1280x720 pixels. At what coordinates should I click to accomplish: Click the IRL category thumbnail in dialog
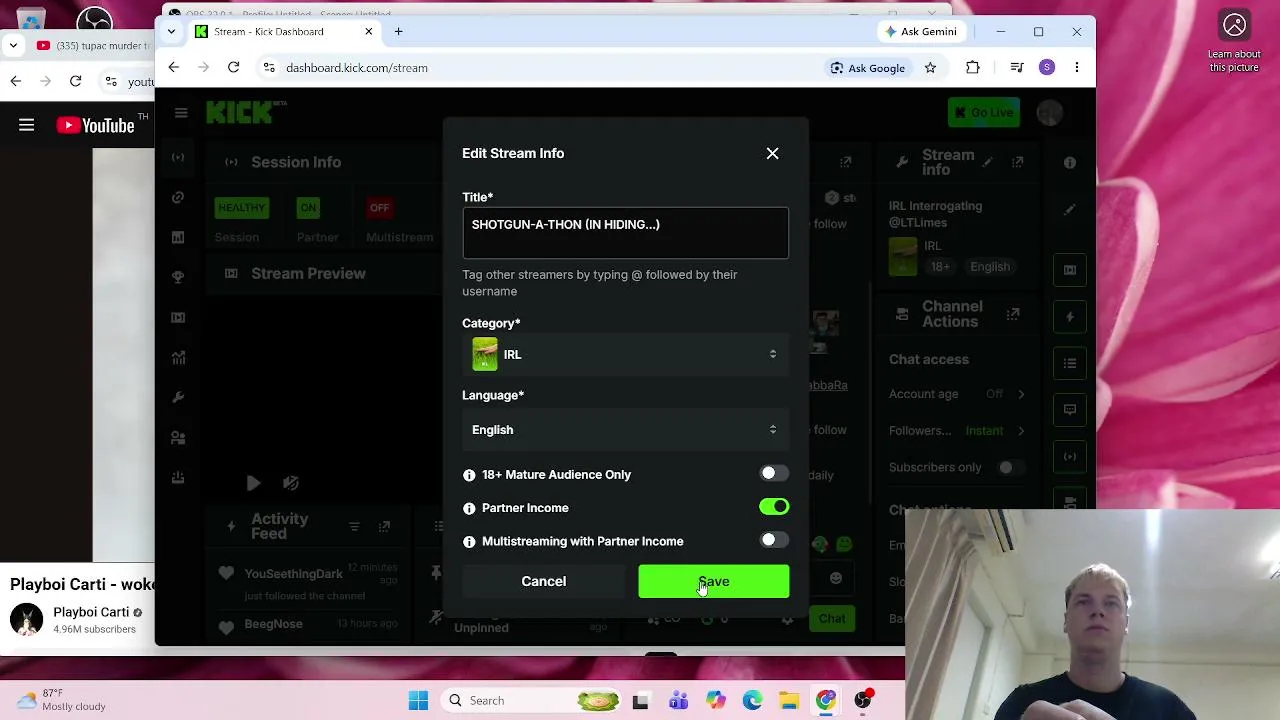point(485,354)
